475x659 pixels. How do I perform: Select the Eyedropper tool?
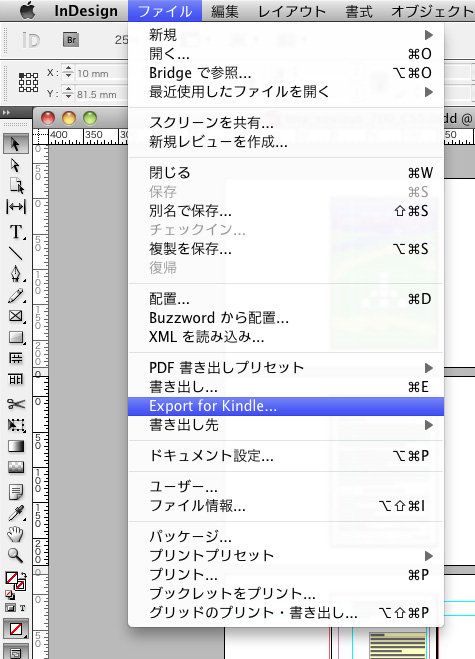click(16, 513)
